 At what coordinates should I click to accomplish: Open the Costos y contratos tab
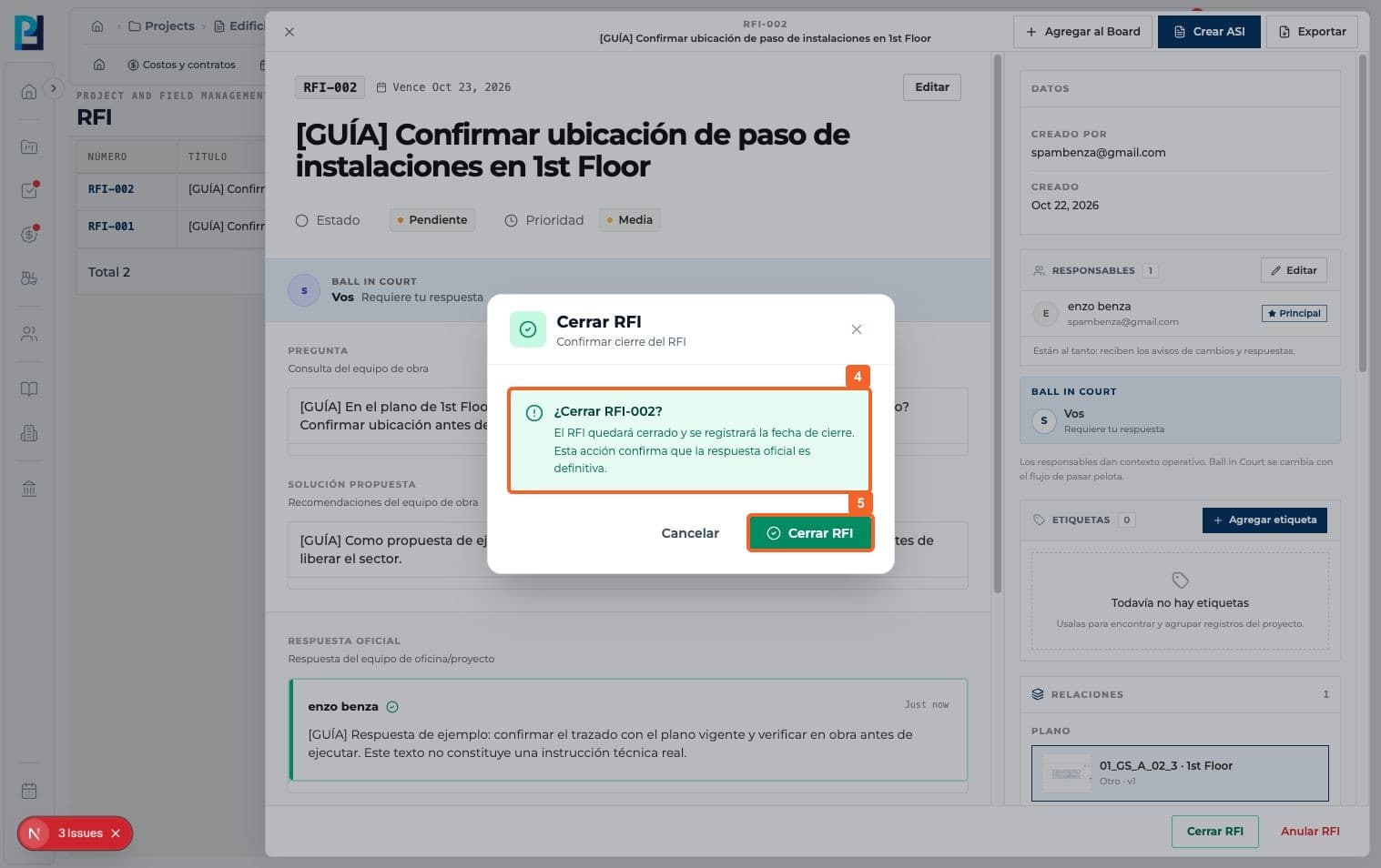coord(181,65)
